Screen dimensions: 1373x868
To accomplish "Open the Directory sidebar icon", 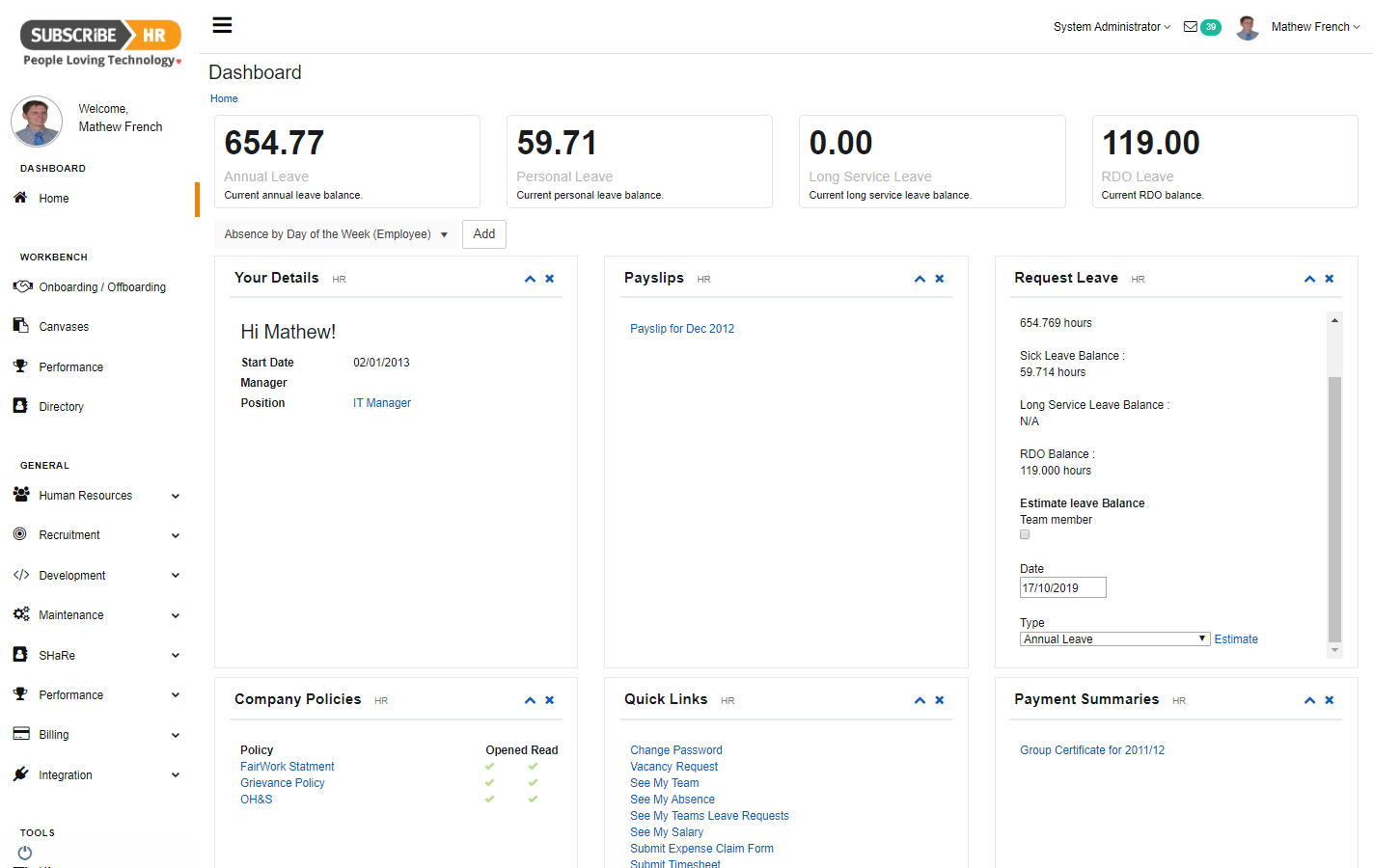I will [21, 405].
